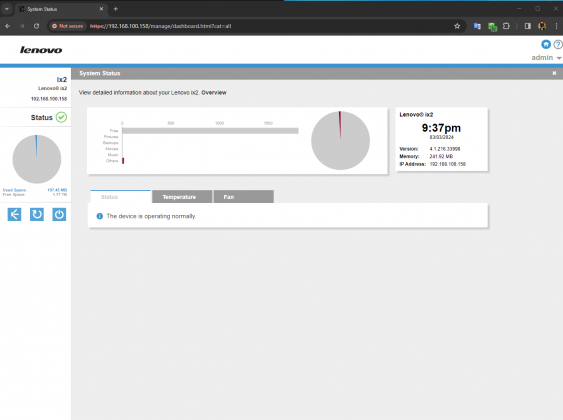The width and height of the screenshot is (563, 420).
Task: Click the Lenovo logo
Action: [41, 50]
